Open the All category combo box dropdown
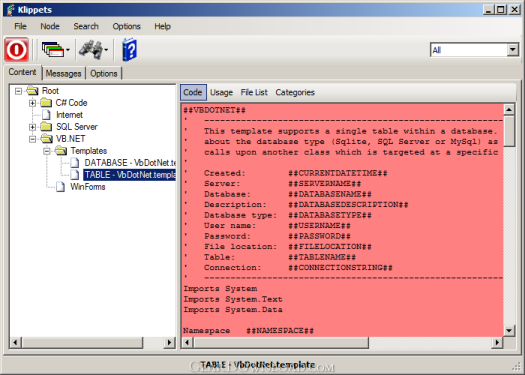 (x=512, y=50)
